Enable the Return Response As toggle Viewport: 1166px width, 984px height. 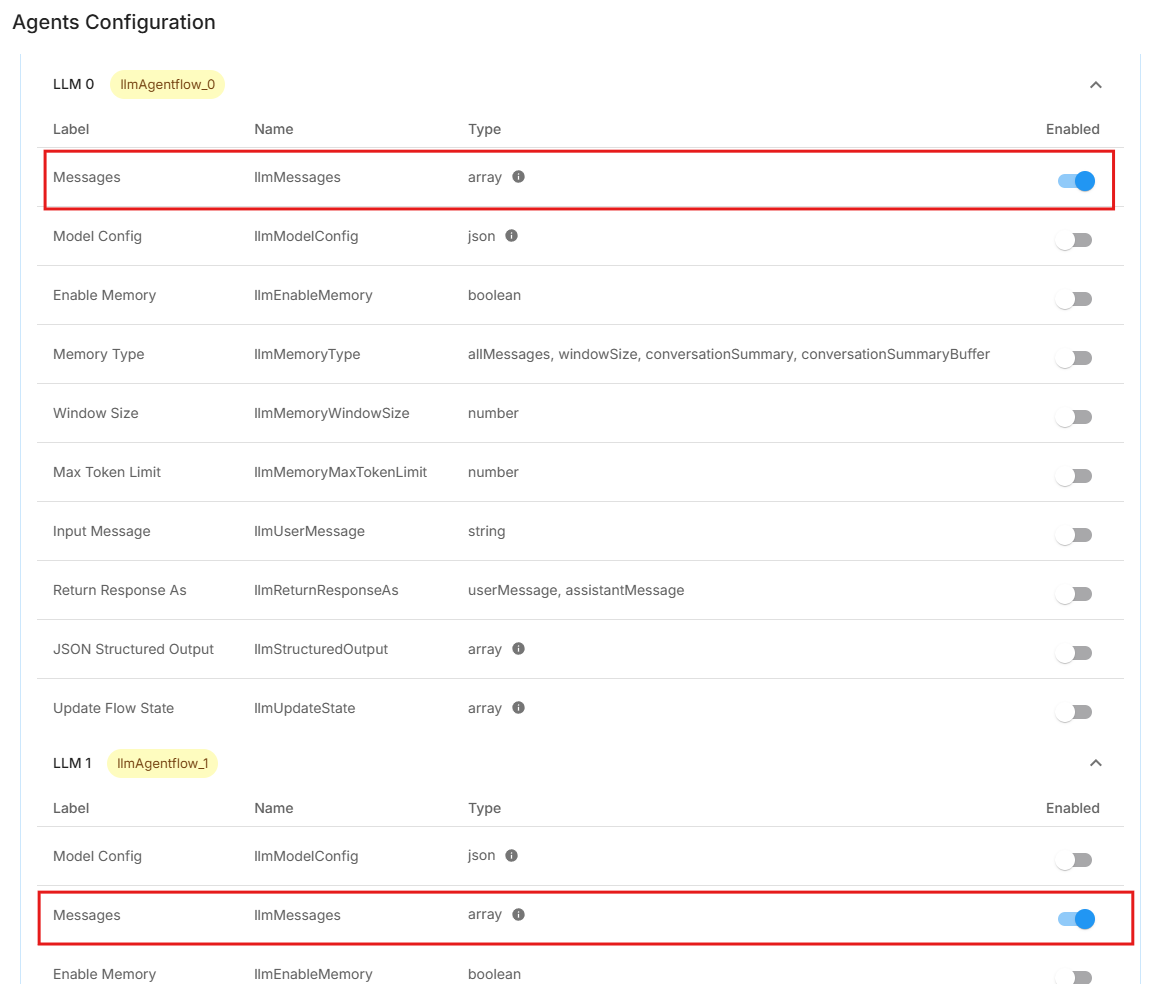click(x=1074, y=594)
